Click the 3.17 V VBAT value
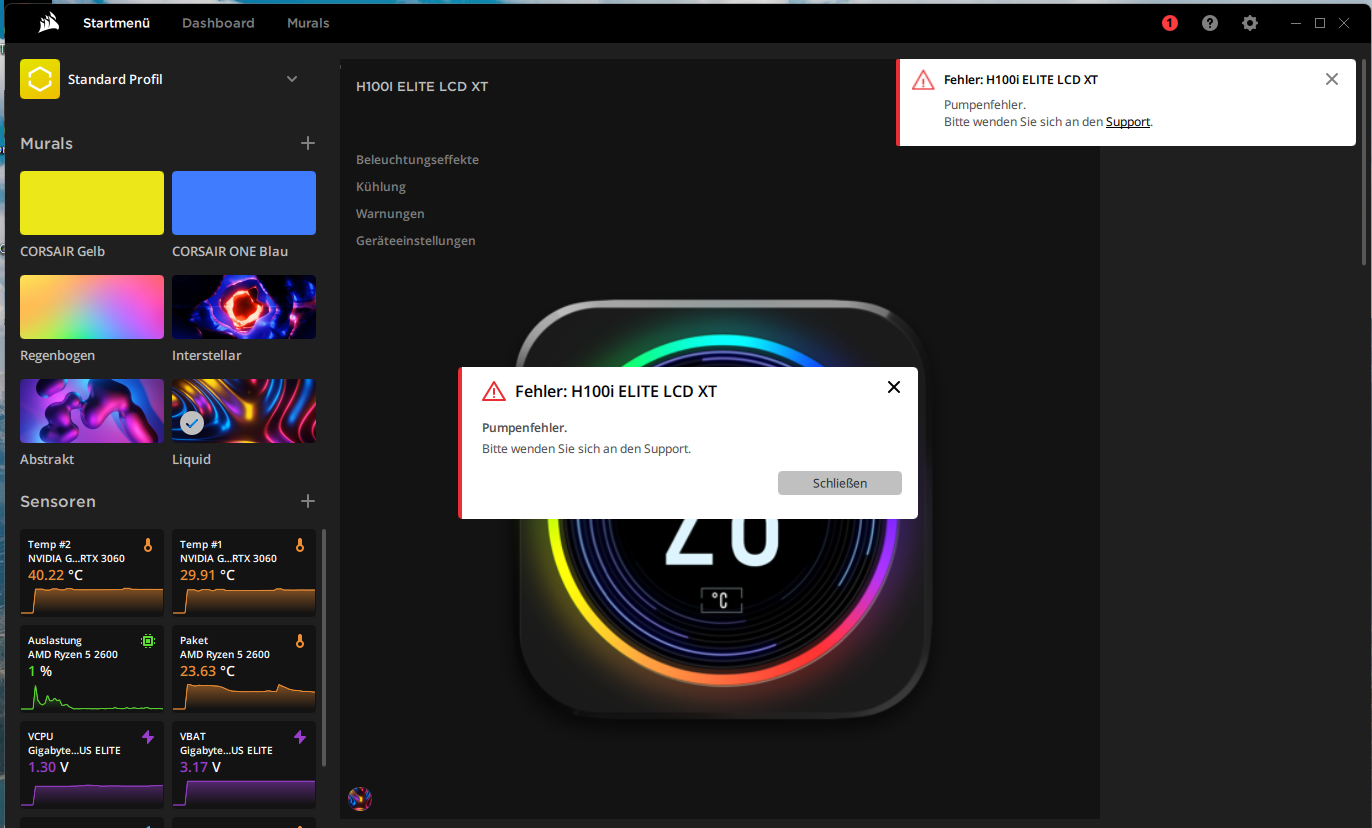Screen dimensions: 1372x828 (200, 767)
